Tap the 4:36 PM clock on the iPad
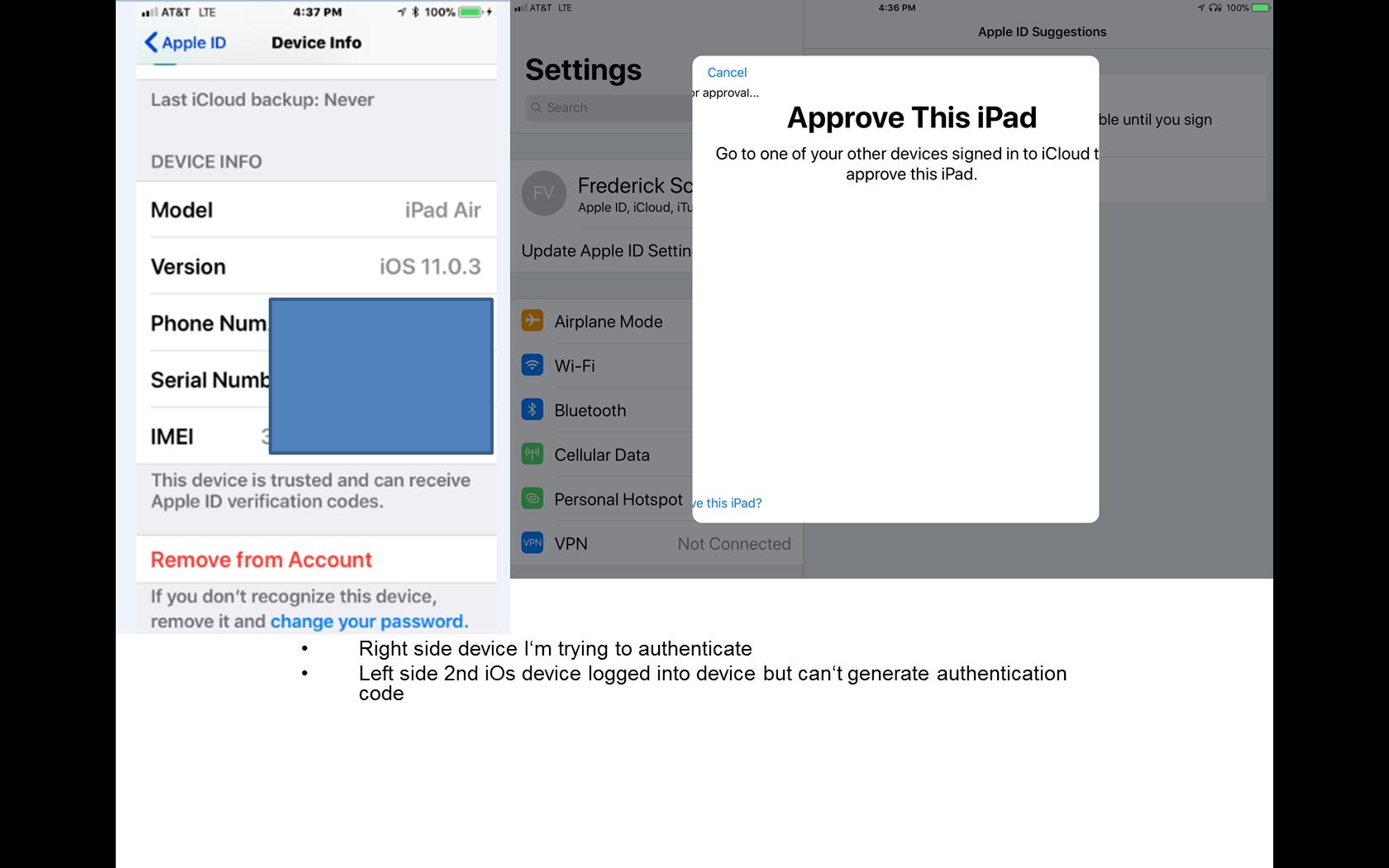Viewport: 1389px width, 868px height. click(897, 7)
